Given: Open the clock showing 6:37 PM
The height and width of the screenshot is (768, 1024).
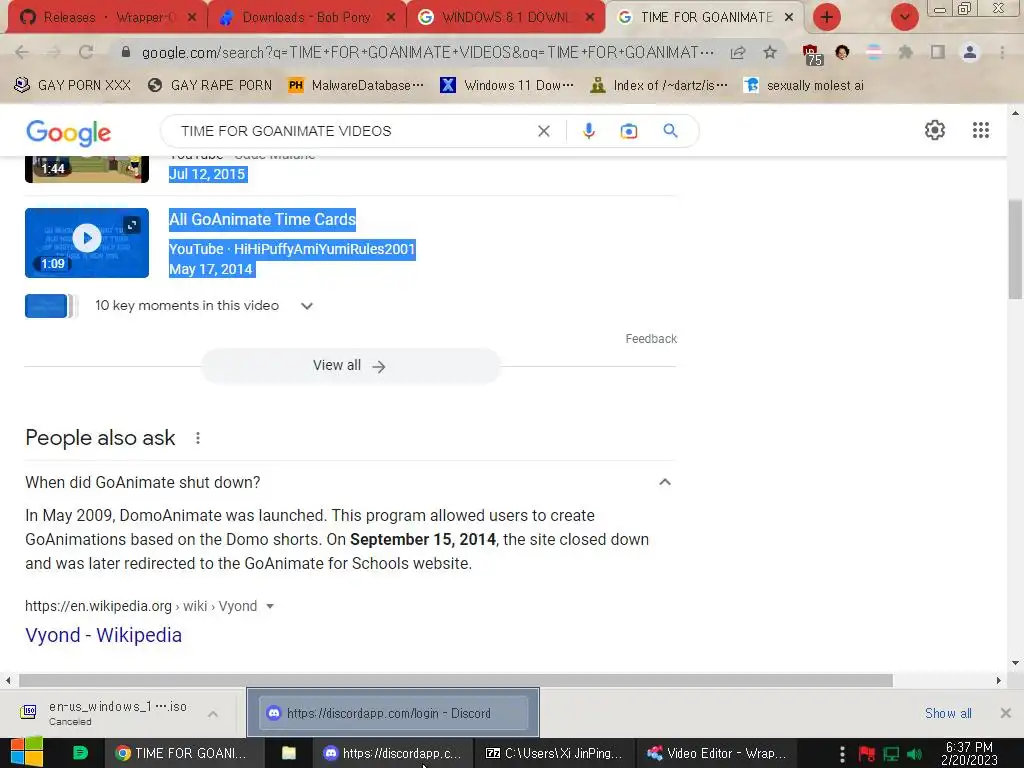Looking at the screenshot, I should click(x=969, y=753).
